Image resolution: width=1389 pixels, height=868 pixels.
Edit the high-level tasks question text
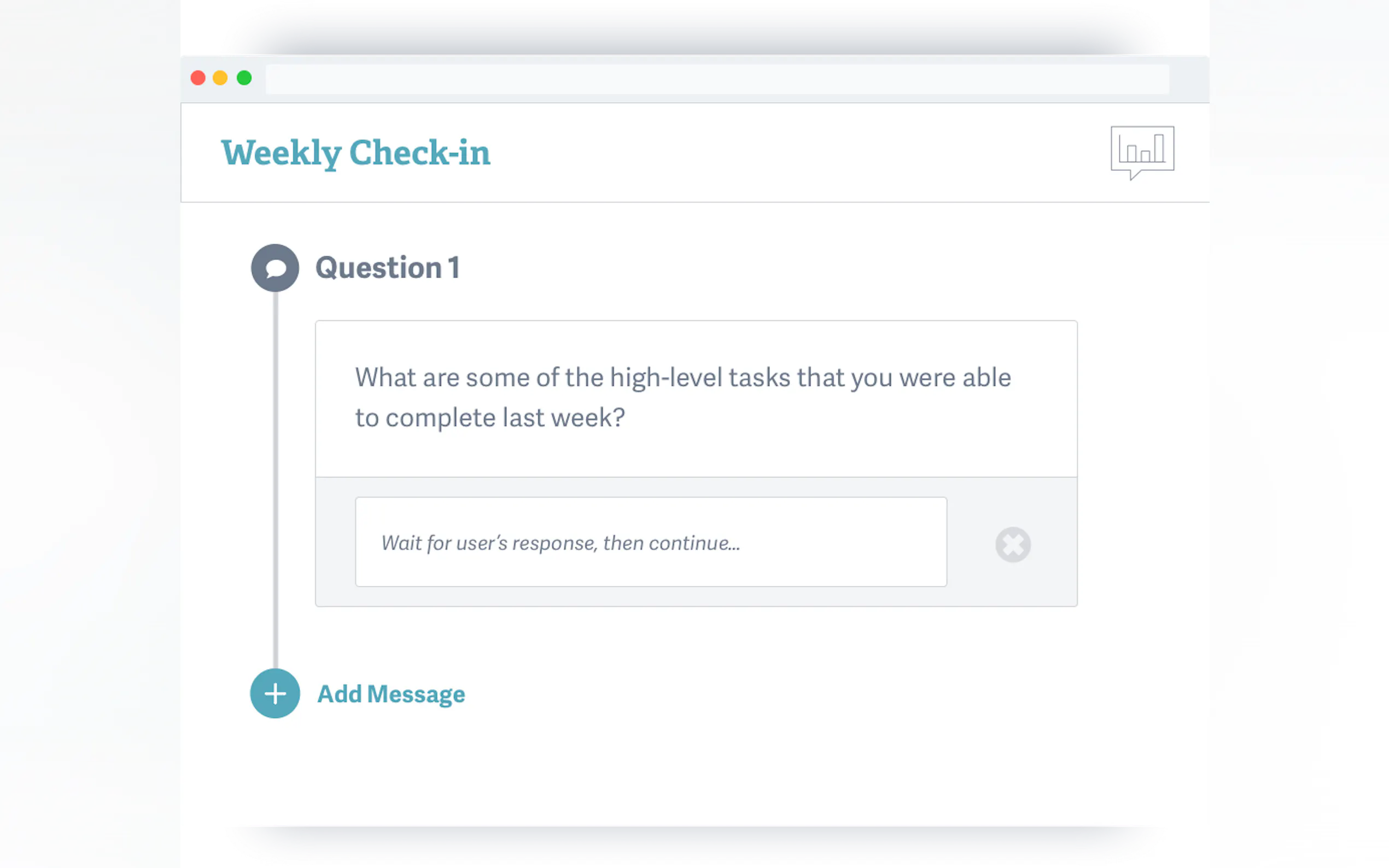682,397
